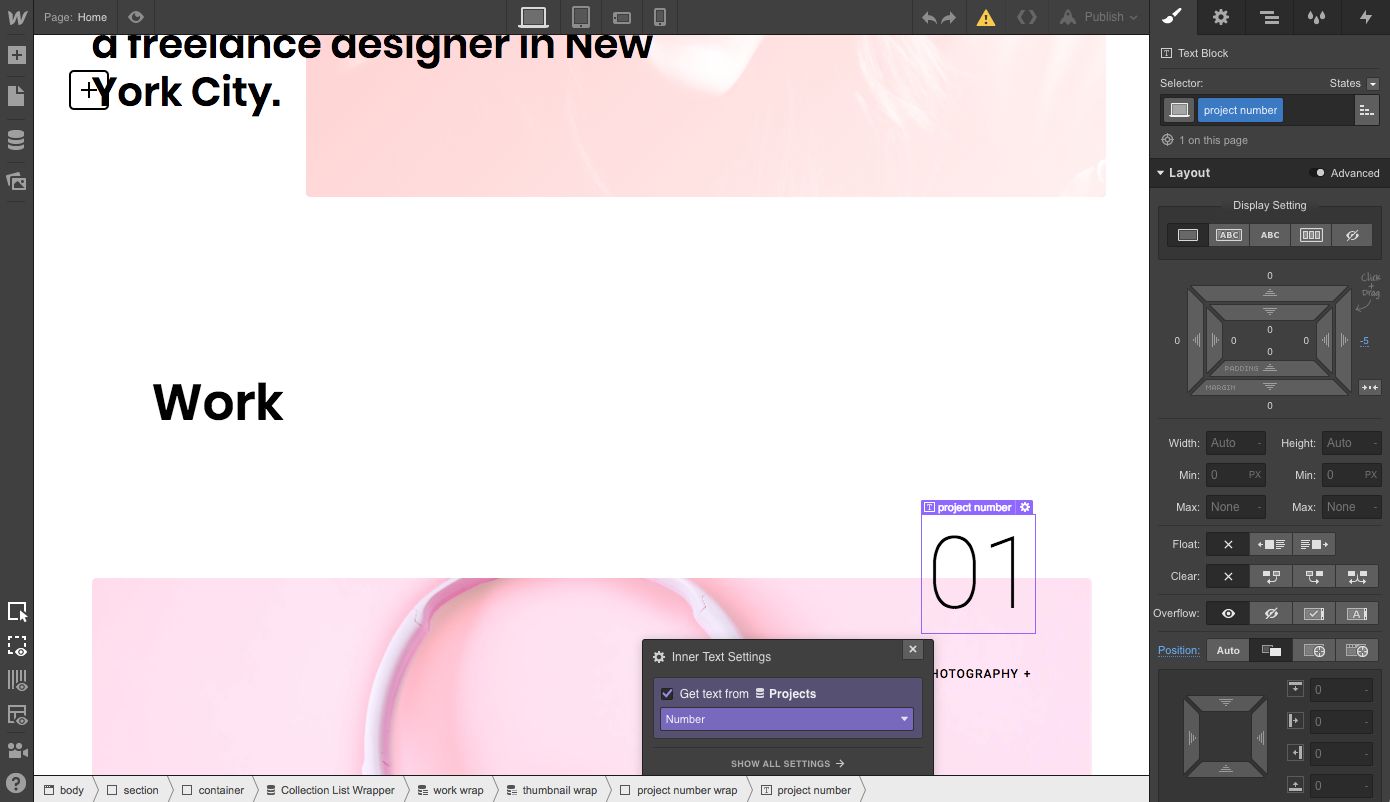Set float to none

tap(1228, 544)
